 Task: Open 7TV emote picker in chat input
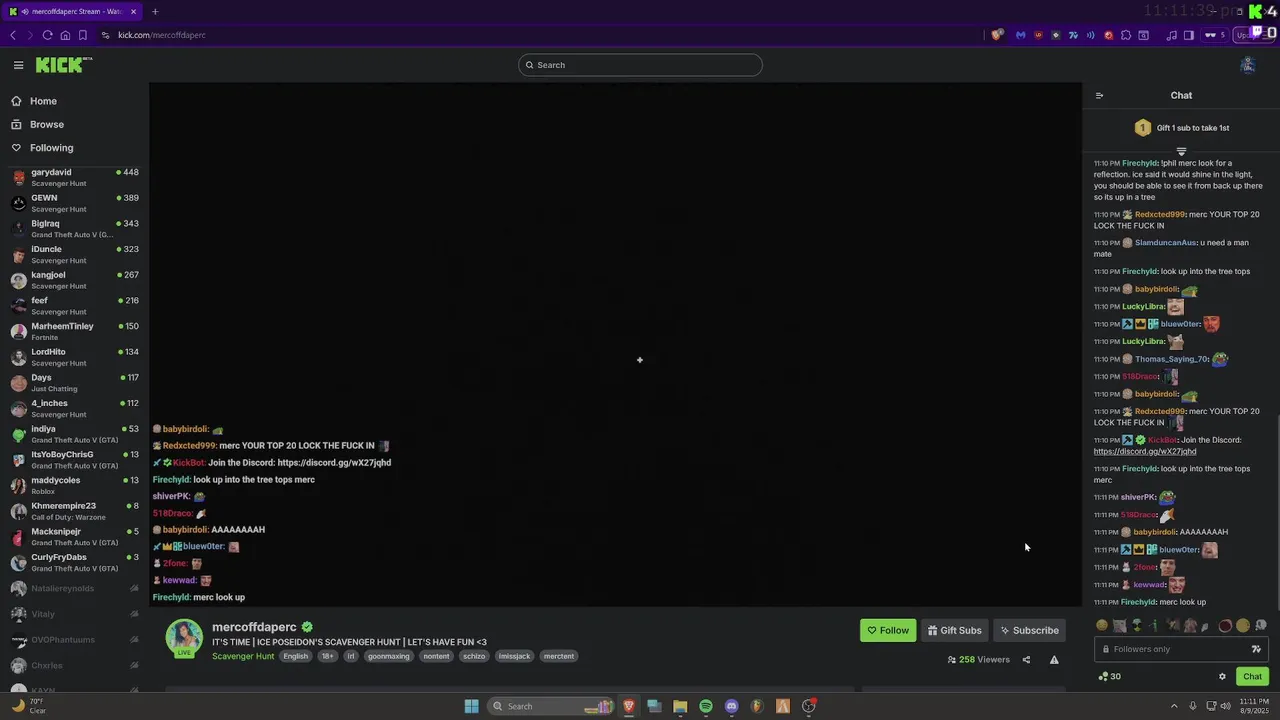[1257, 649]
